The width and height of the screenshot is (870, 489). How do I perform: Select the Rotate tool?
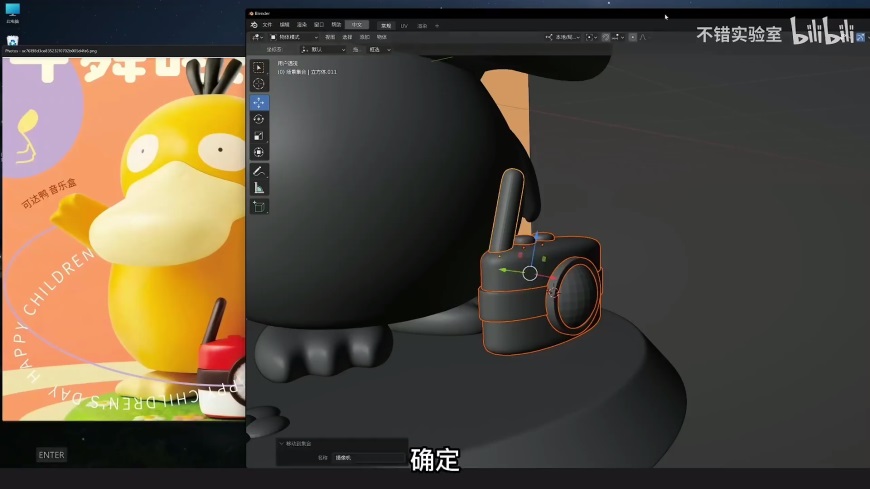tap(259, 119)
